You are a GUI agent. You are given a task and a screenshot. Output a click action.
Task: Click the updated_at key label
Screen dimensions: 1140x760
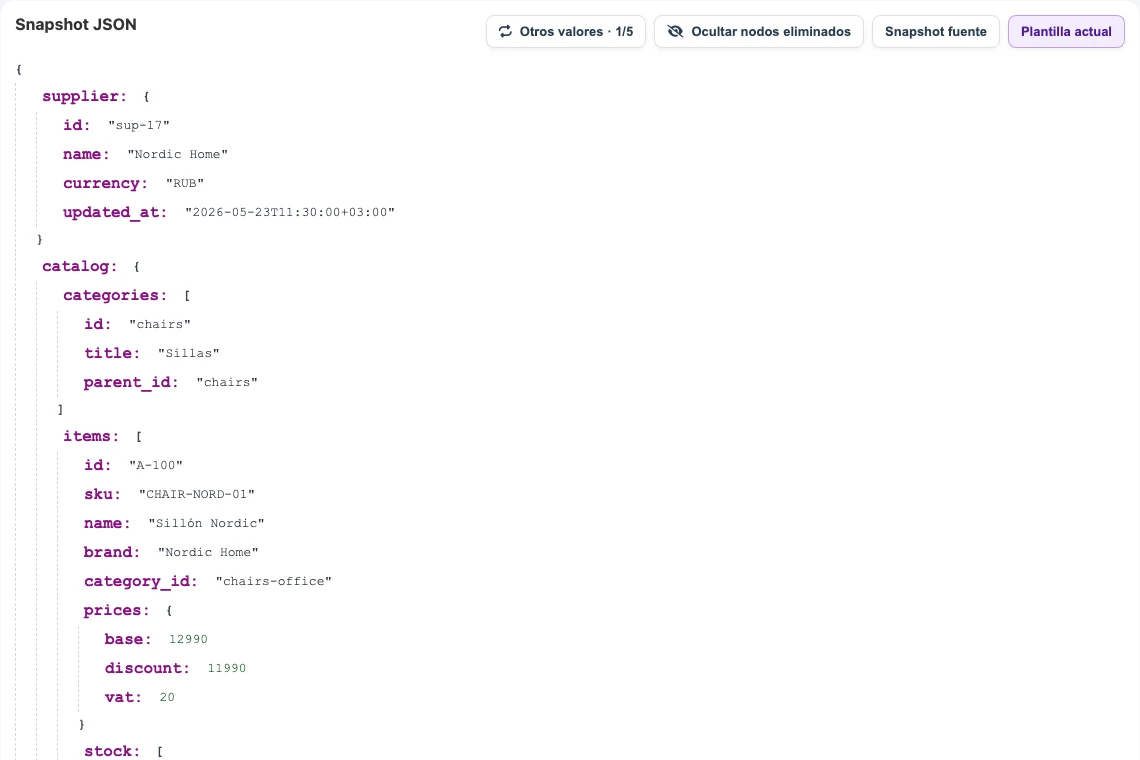pos(115,212)
